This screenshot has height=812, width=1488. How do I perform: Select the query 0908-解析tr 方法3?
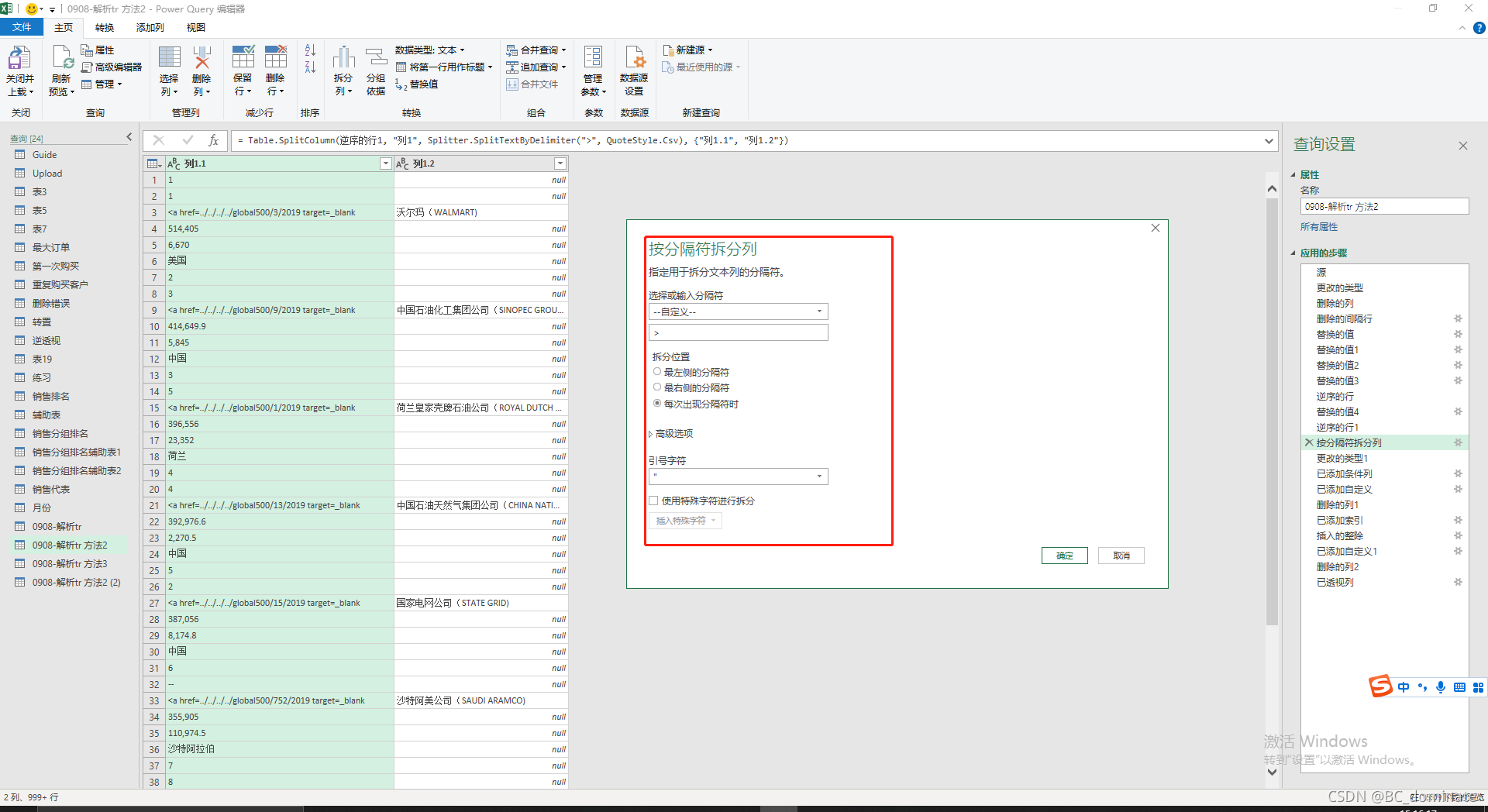coord(69,564)
